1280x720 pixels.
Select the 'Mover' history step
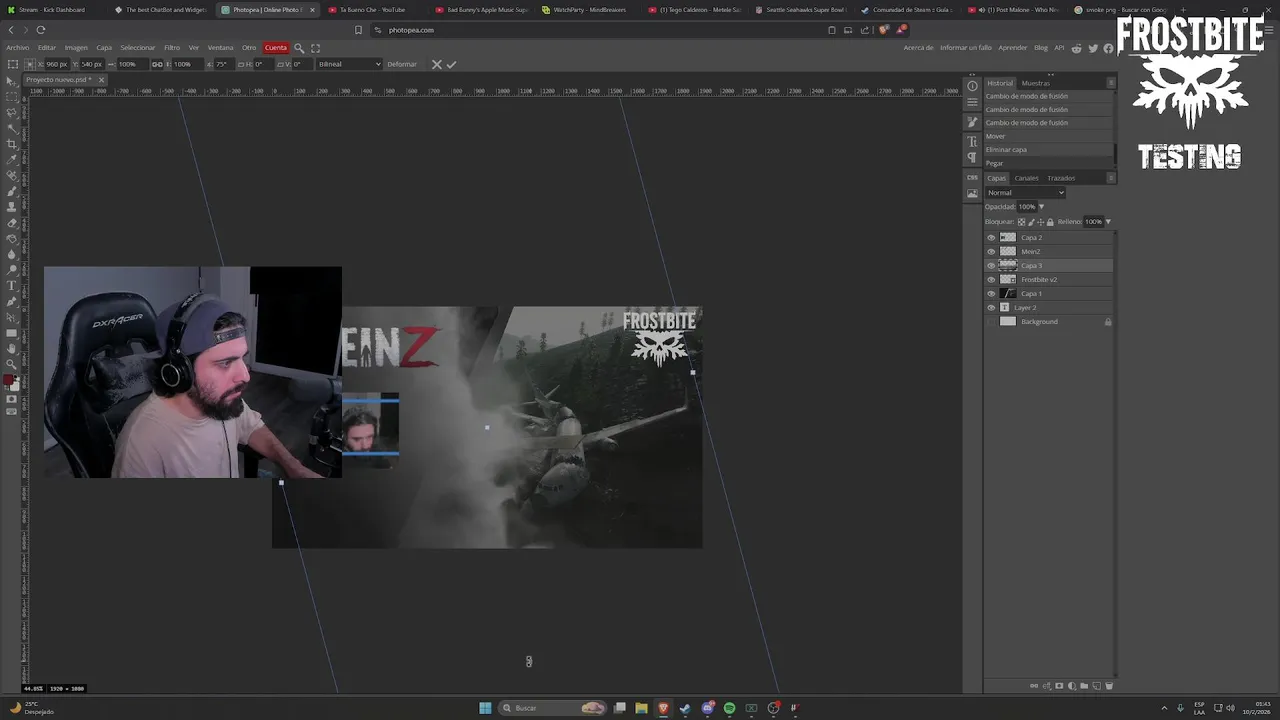tap(1049, 136)
